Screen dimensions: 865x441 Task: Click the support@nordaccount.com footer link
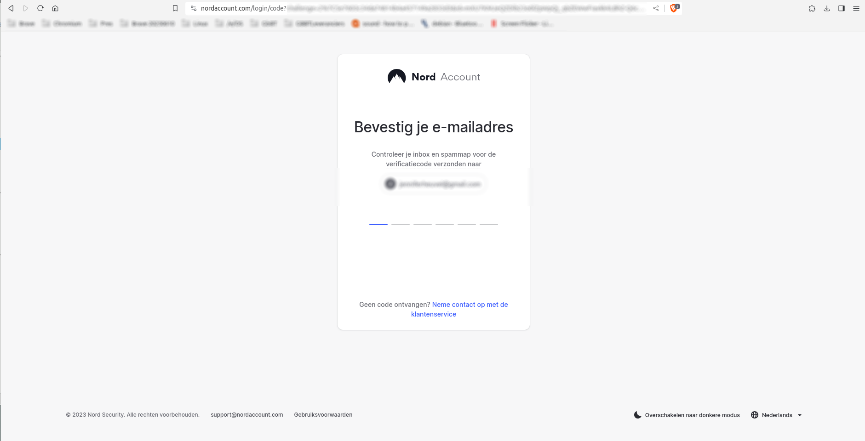pos(247,415)
